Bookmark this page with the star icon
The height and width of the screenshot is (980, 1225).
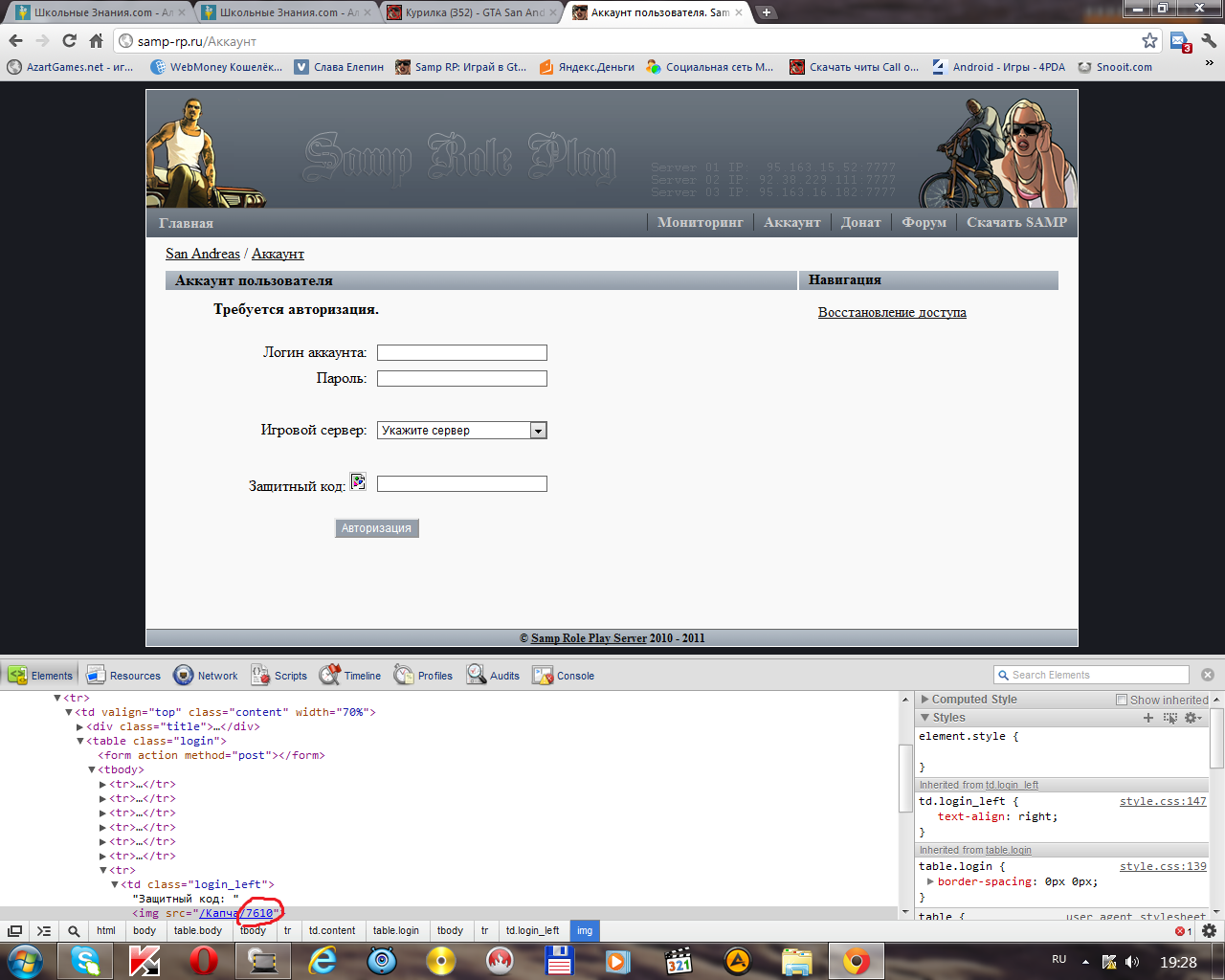pos(1149,41)
